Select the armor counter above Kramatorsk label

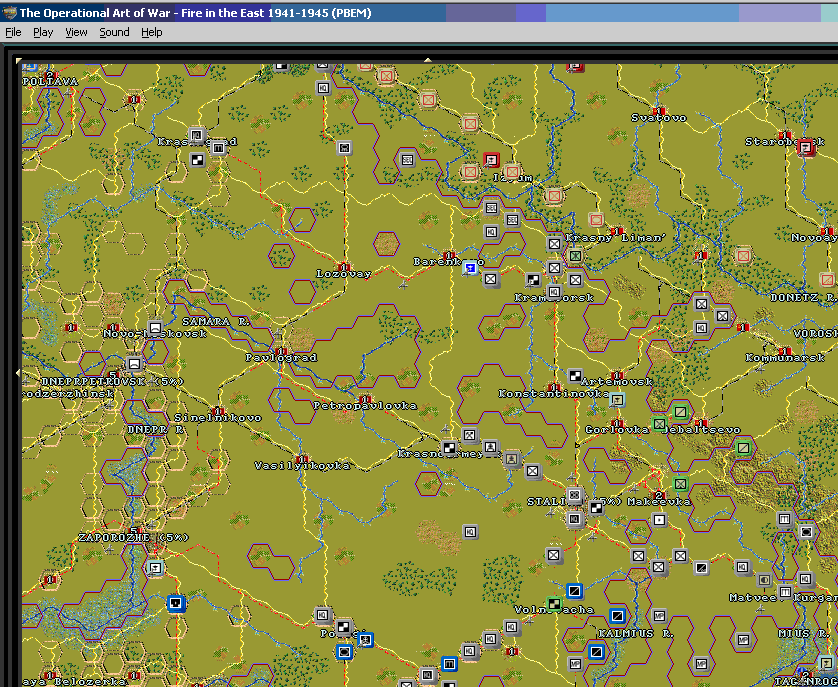point(533,280)
